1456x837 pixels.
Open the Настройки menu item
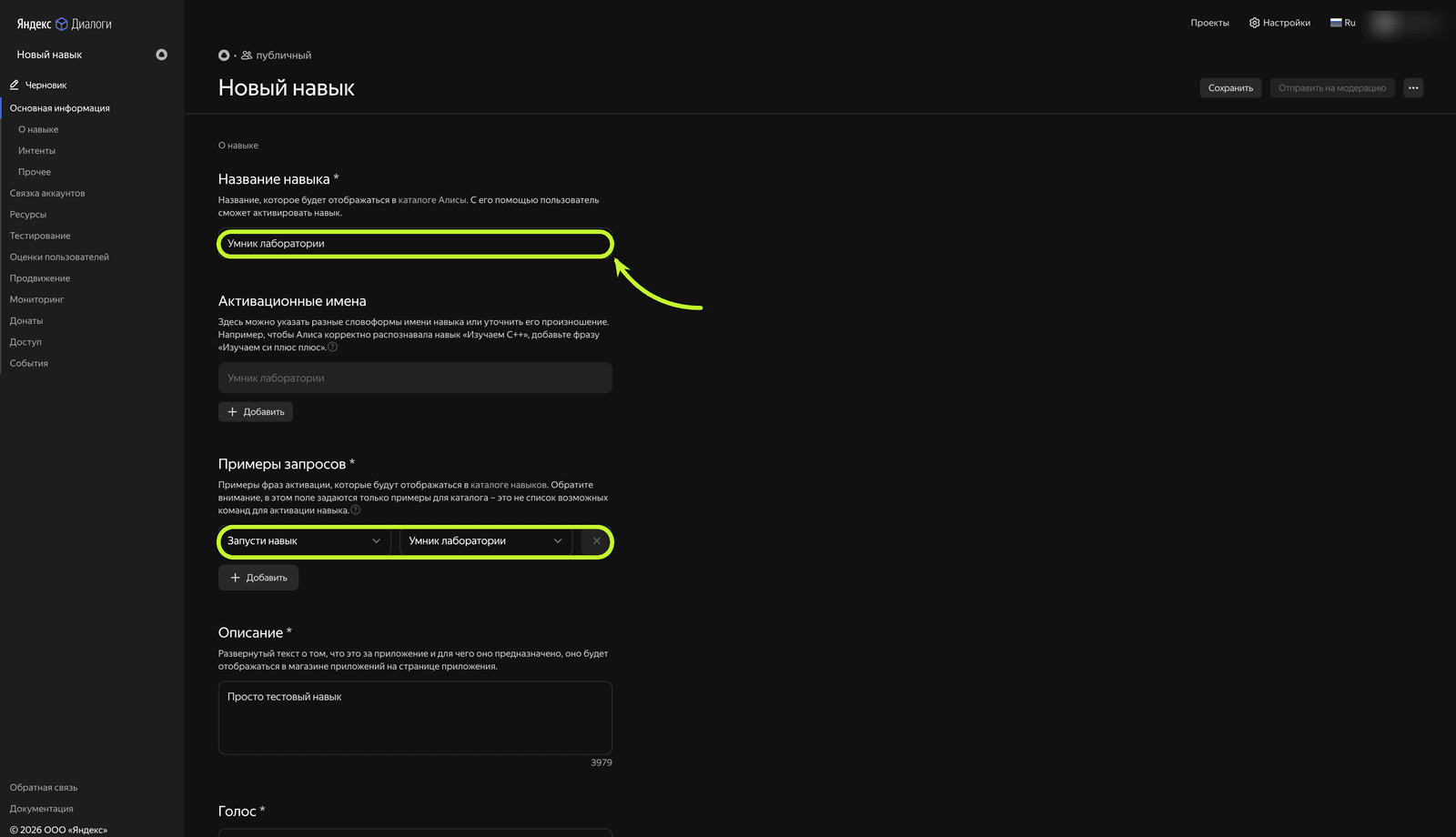[1279, 23]
